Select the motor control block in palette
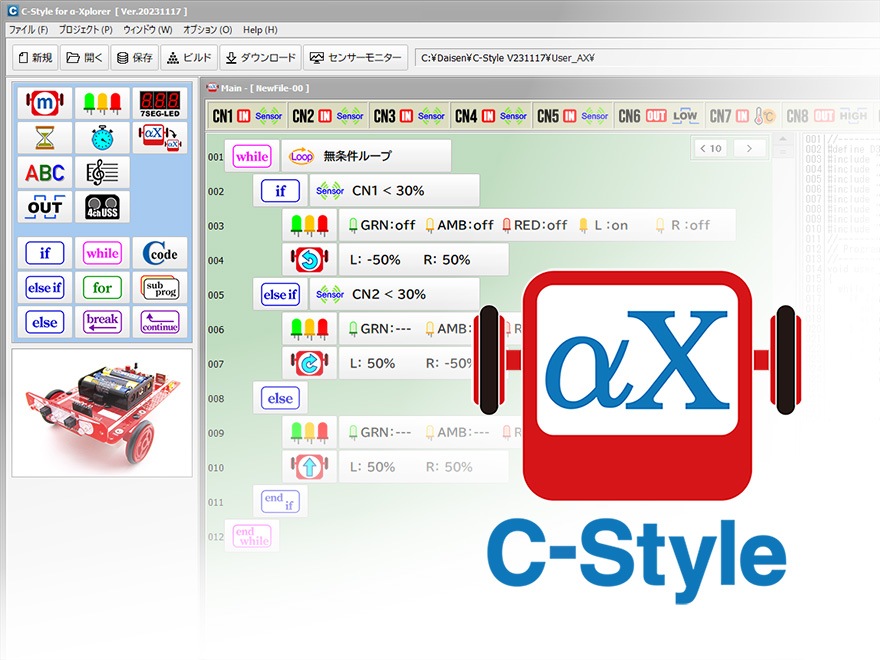 (44, 103)
